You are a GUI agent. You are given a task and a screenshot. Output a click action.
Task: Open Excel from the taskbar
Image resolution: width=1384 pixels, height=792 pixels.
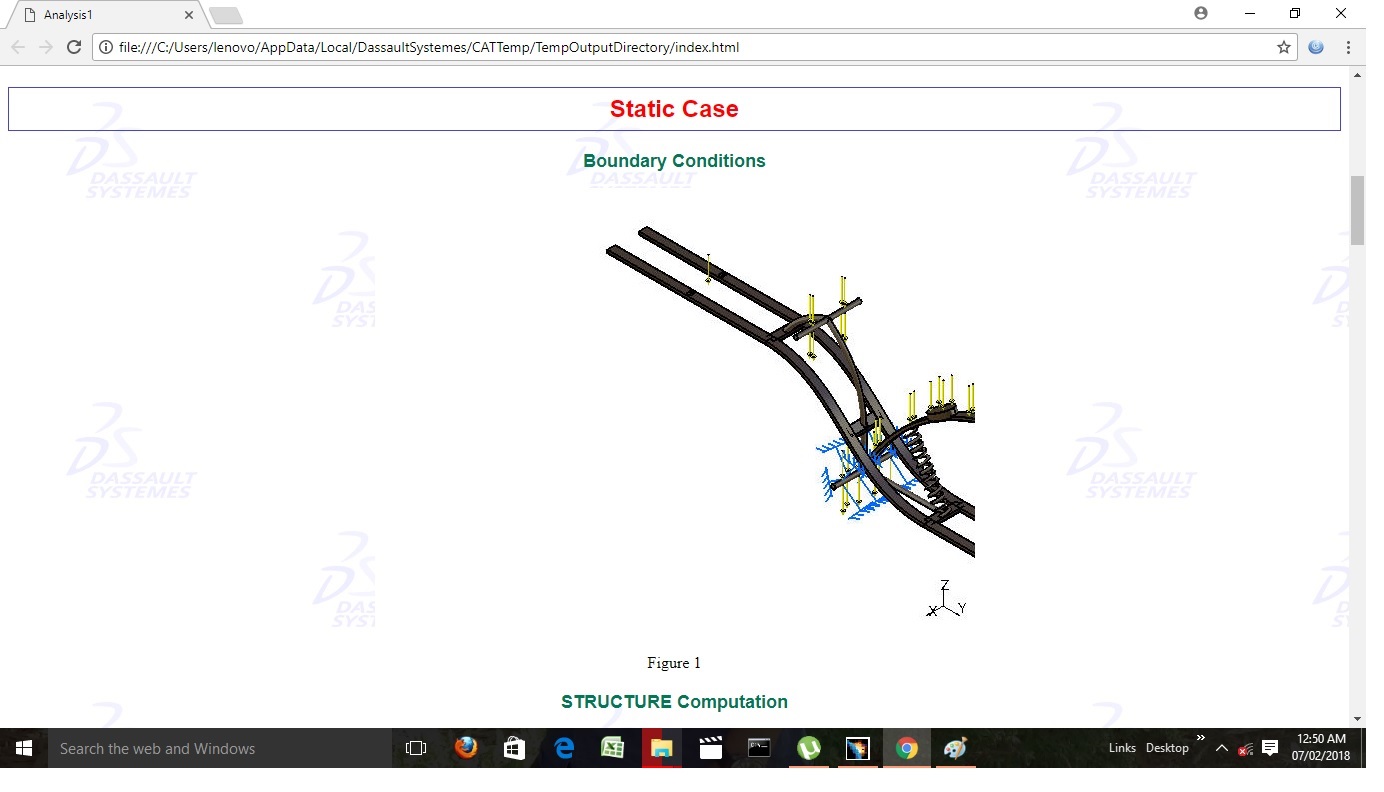click(x=612, y=748)
